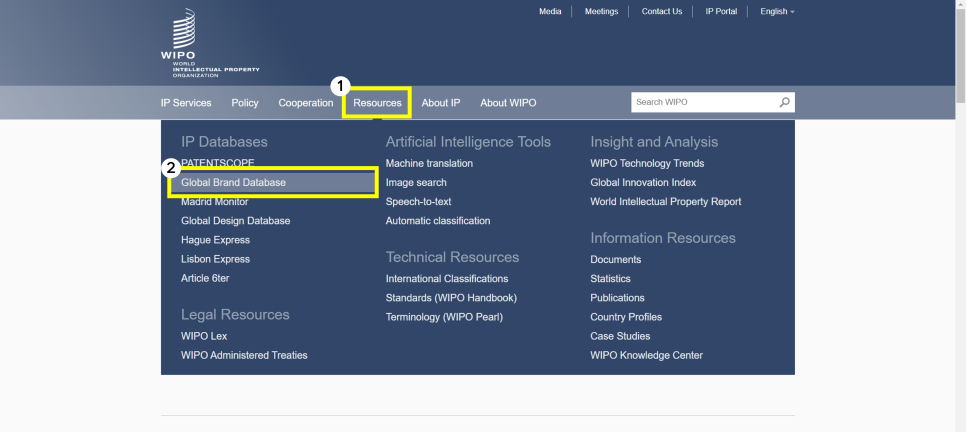
Task: Open Country Profiles
Action: pyautogui.click(x=626, y=317)
